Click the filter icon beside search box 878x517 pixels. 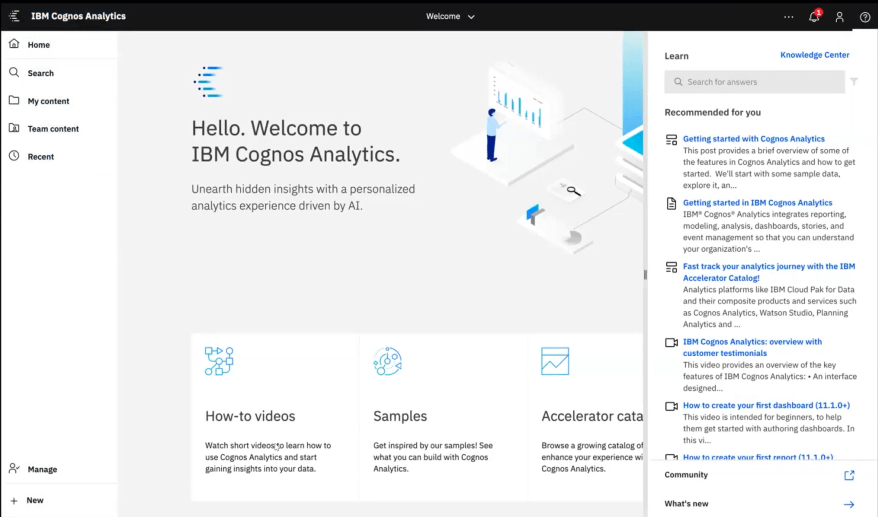pos(854,82)
